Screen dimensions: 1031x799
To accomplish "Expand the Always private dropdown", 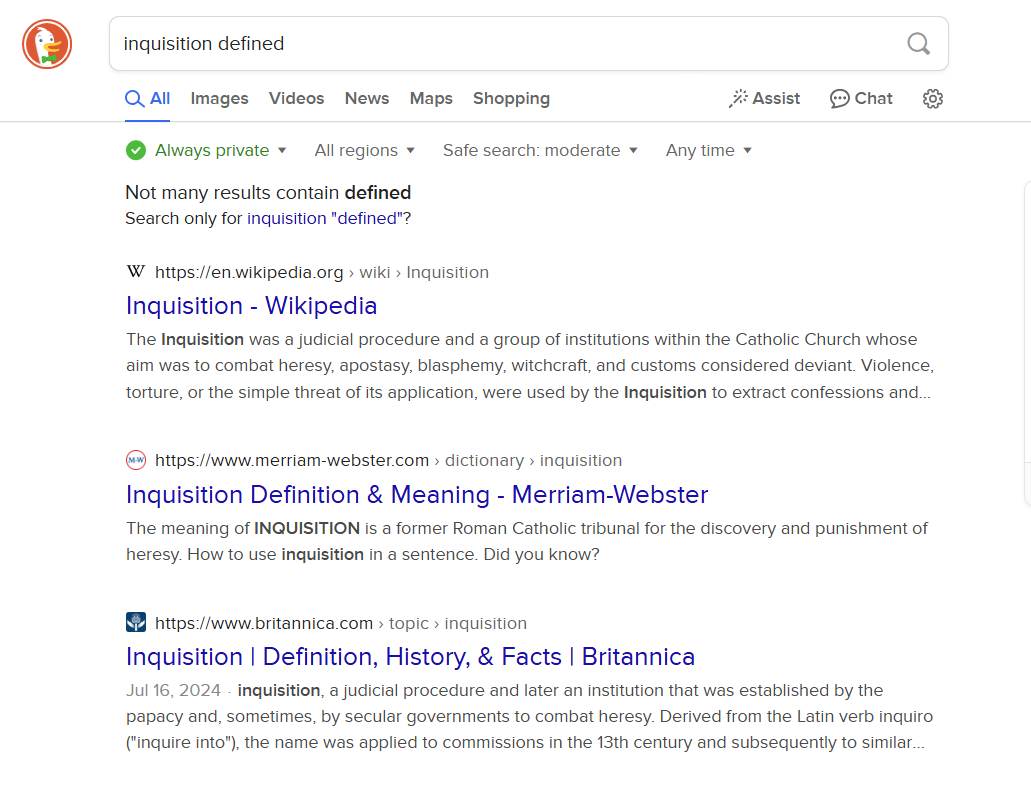I will (x=221, y=151).
